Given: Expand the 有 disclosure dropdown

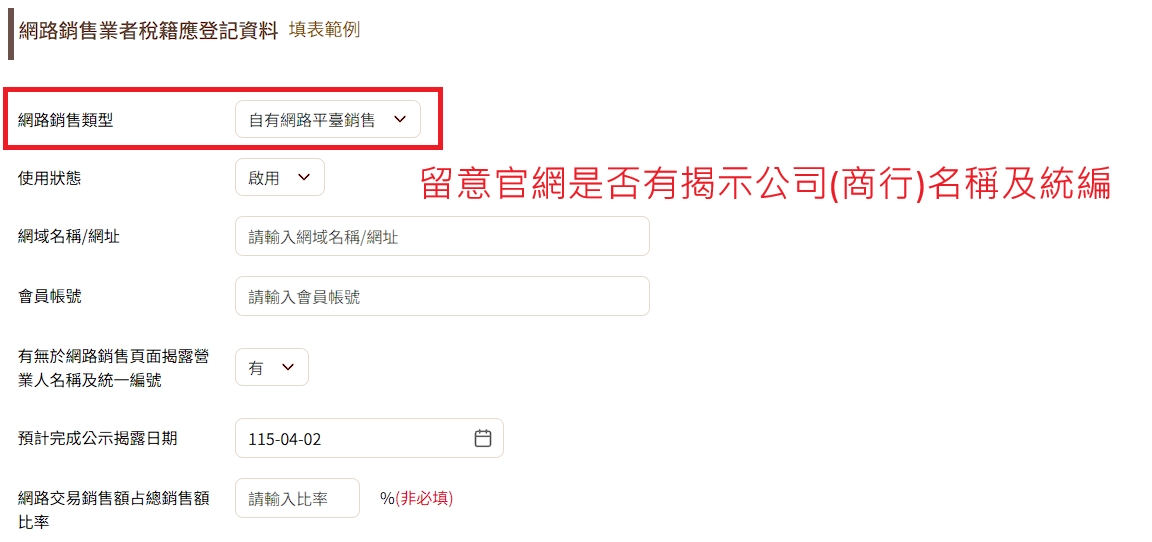Looking at the screenshot, I should point(271,367).
